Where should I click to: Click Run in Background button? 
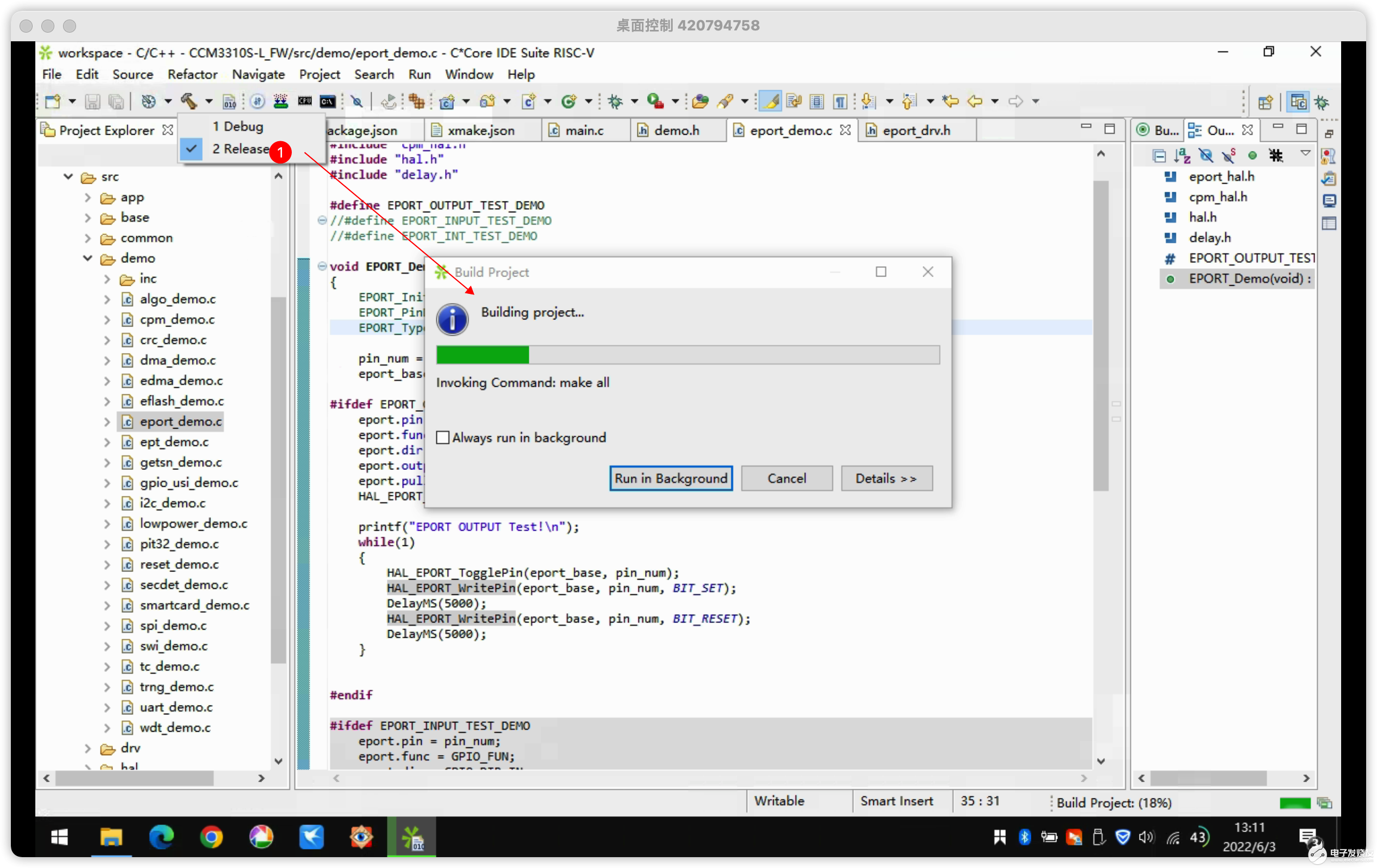670,478
